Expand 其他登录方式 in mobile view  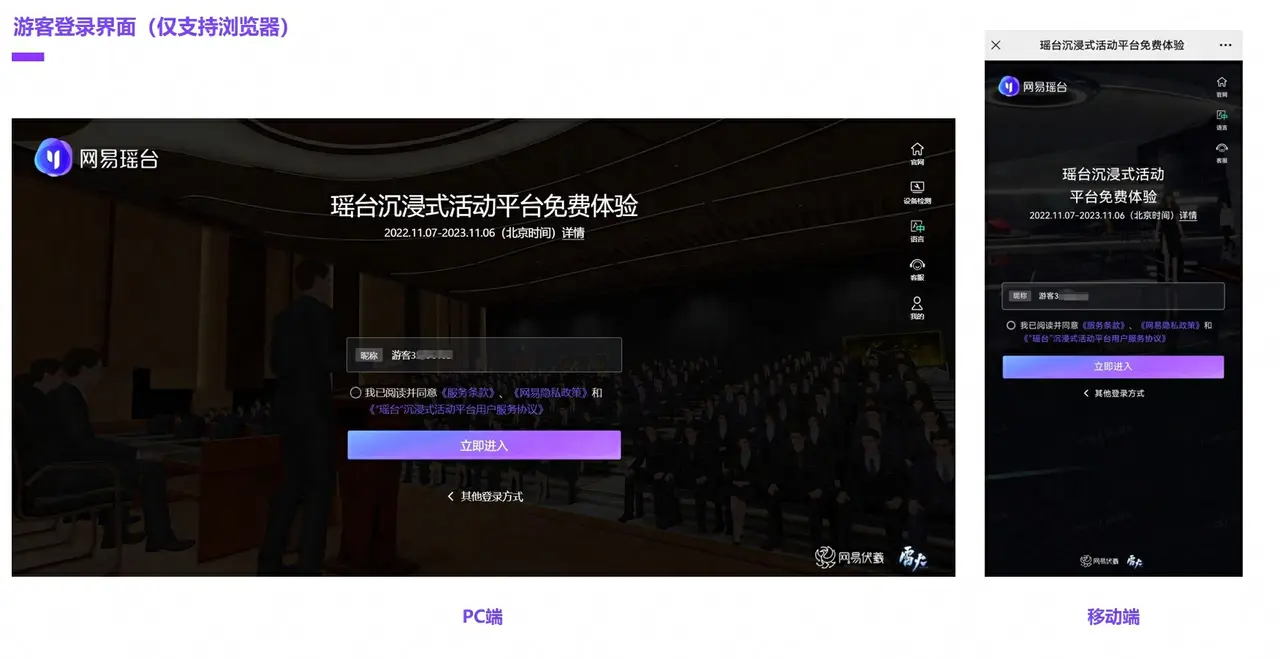(1114, 394)
